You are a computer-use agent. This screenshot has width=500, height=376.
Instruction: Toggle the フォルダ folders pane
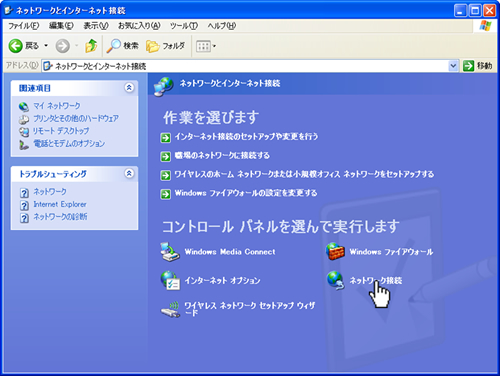pos(165,46)
